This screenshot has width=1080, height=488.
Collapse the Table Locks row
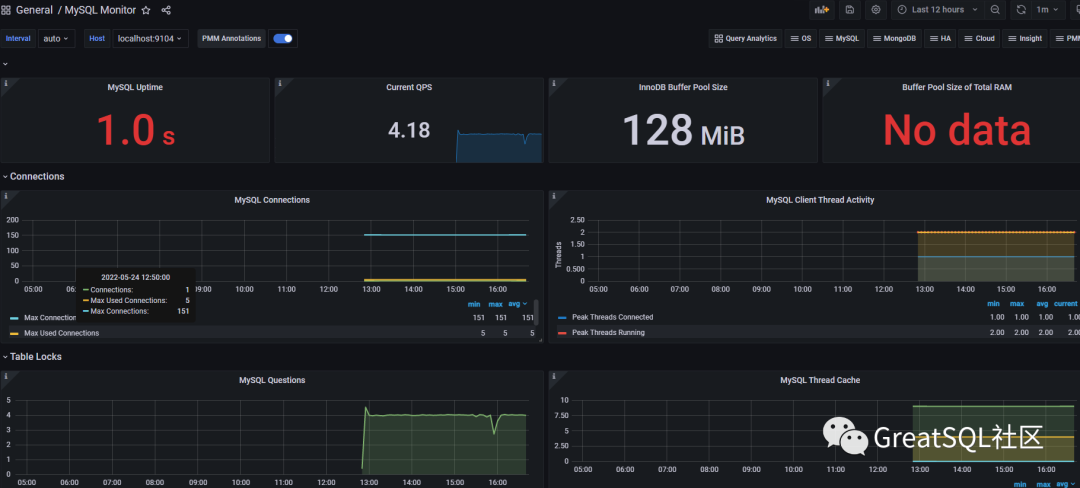coord(32,357)
